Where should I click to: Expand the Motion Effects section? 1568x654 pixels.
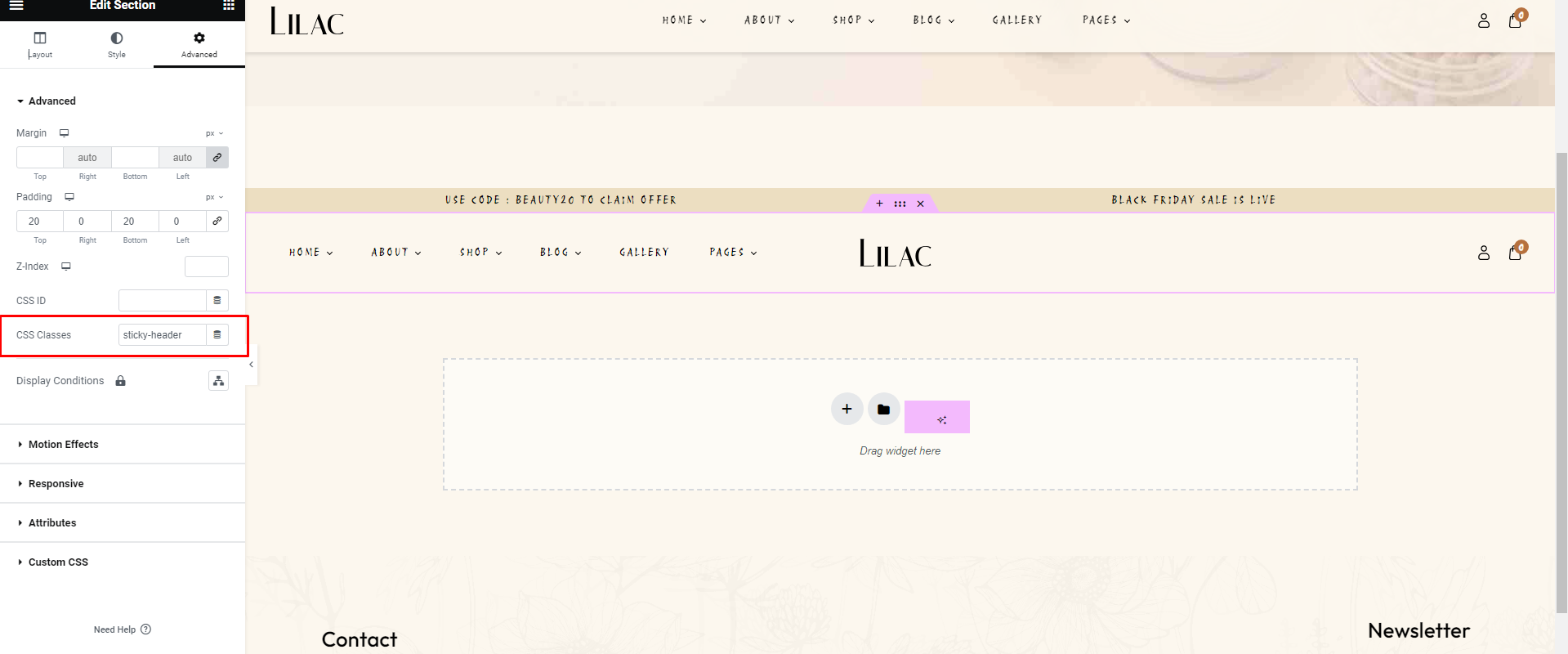(123, 445)
